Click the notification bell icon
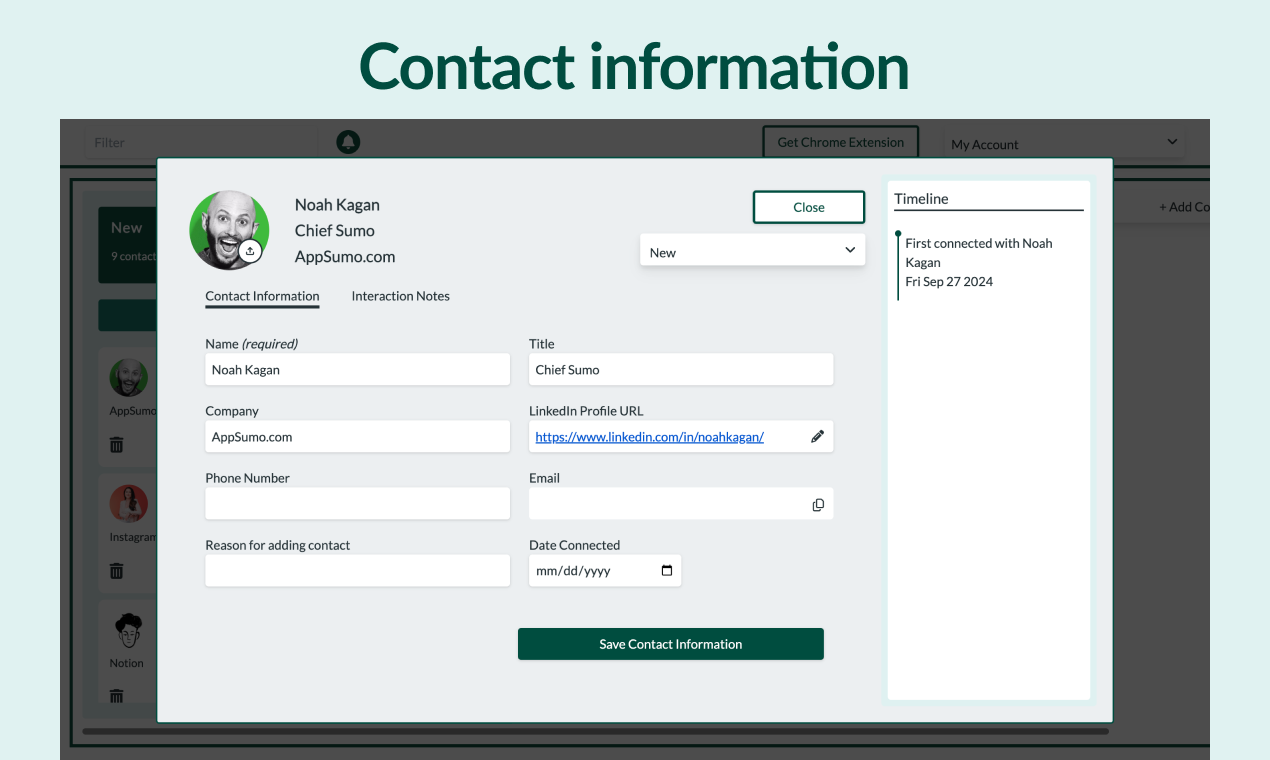The height and width of the screenshot is (760, 1270). [348, 142]
